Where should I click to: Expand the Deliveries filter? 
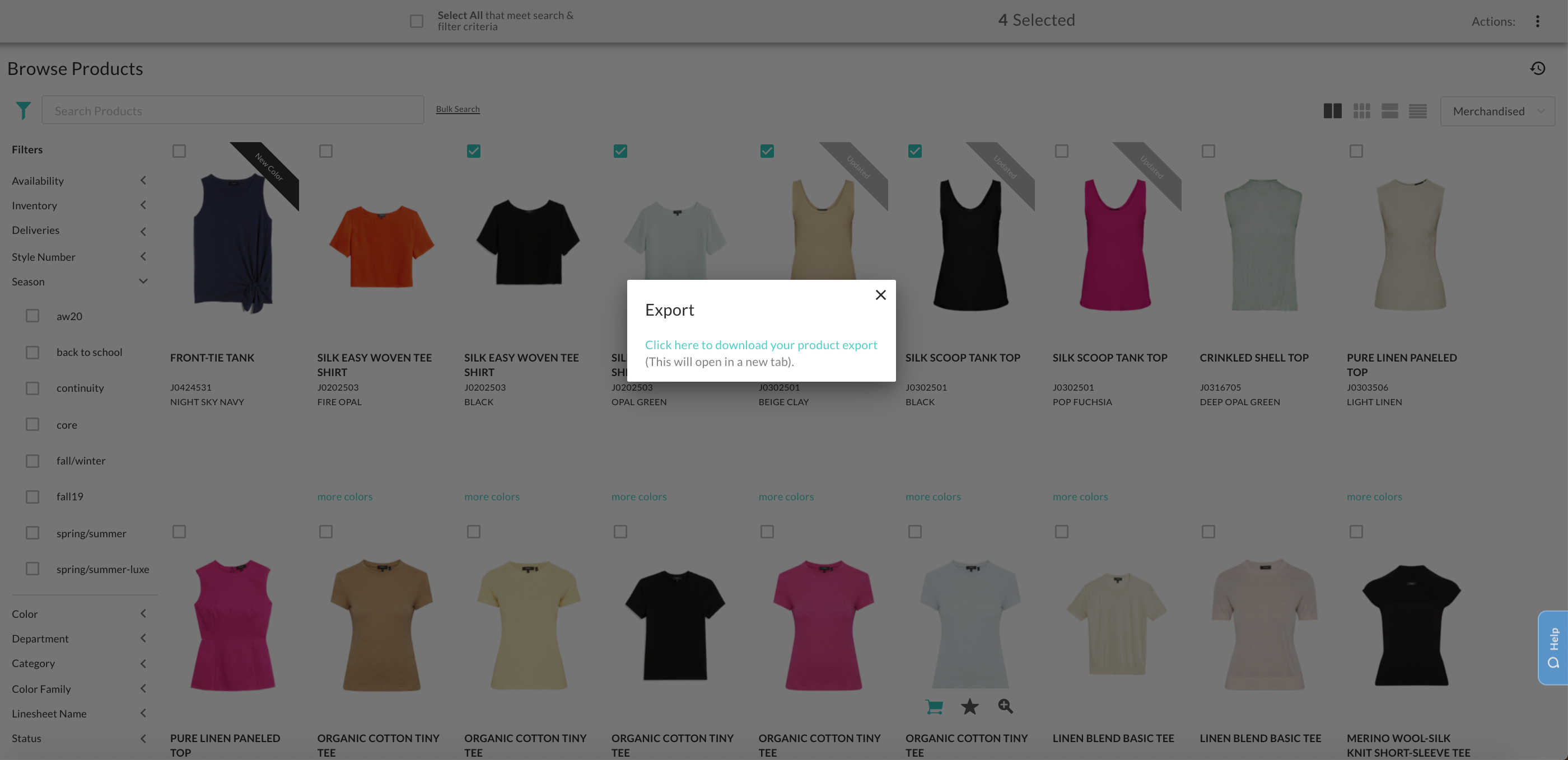(x=79, y=231)
